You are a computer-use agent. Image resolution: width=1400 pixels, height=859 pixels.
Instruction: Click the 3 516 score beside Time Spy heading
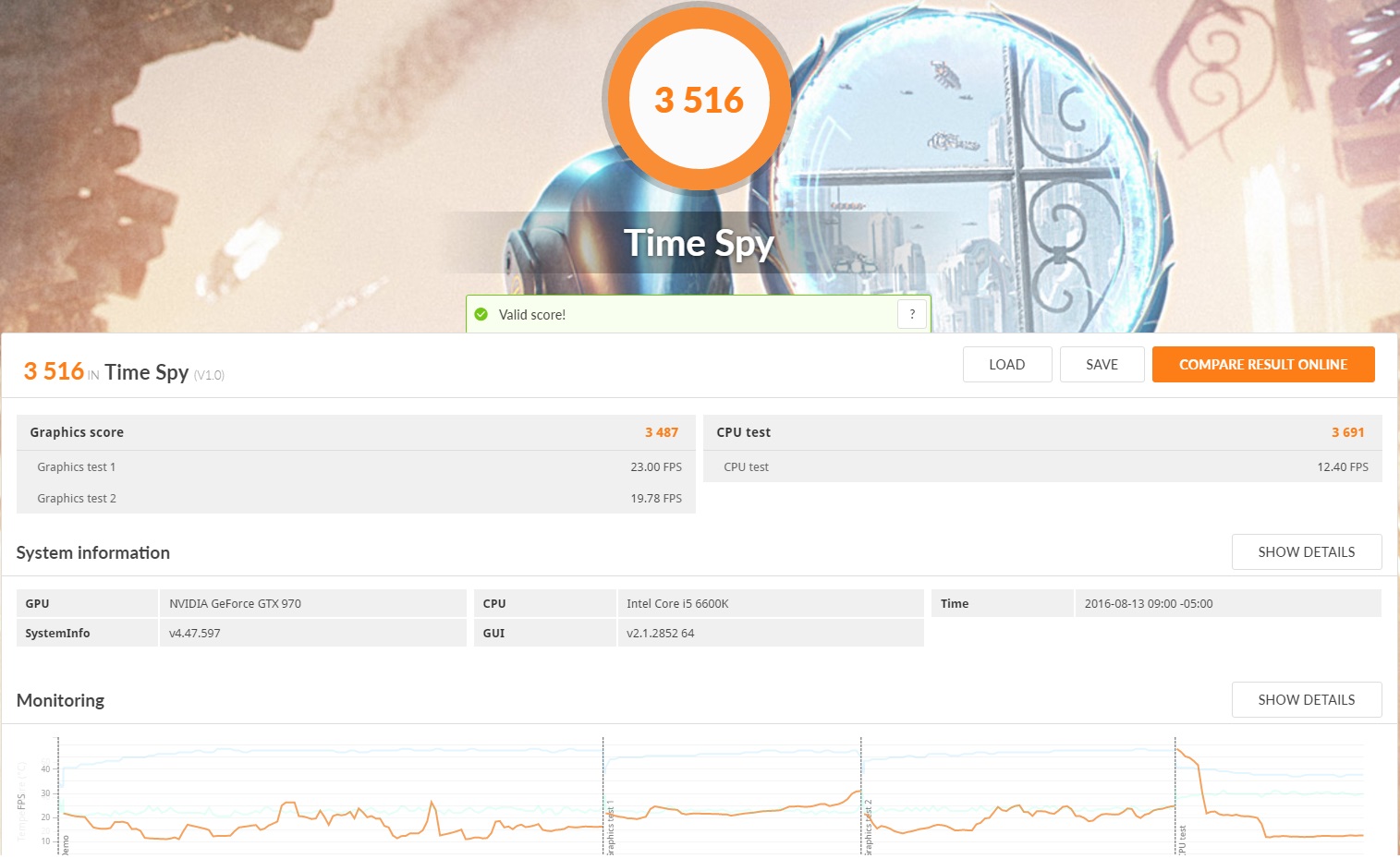point(54,371)
